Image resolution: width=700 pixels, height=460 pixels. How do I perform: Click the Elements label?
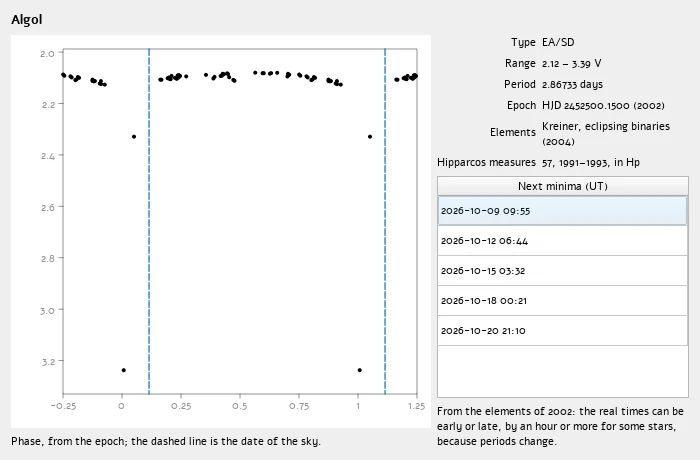click(512, 132)
